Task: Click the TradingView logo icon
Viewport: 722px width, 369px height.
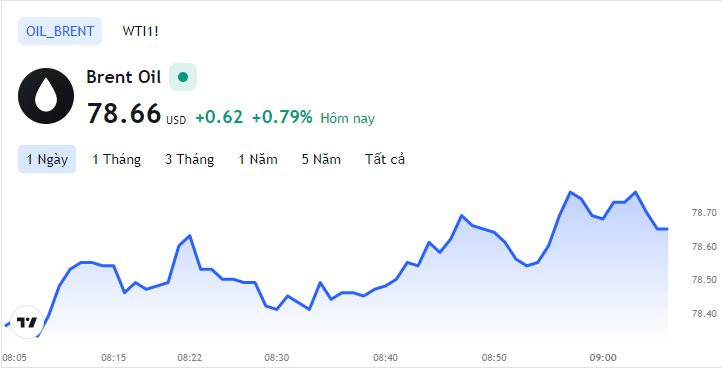Action: point(27,322)
